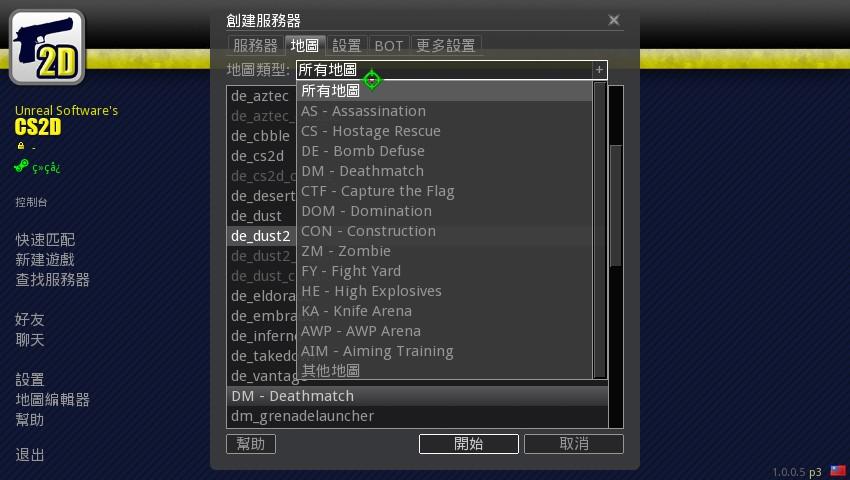
Task: Choose DE - Bomb Defuse map type
Action: tap(445, 151)
